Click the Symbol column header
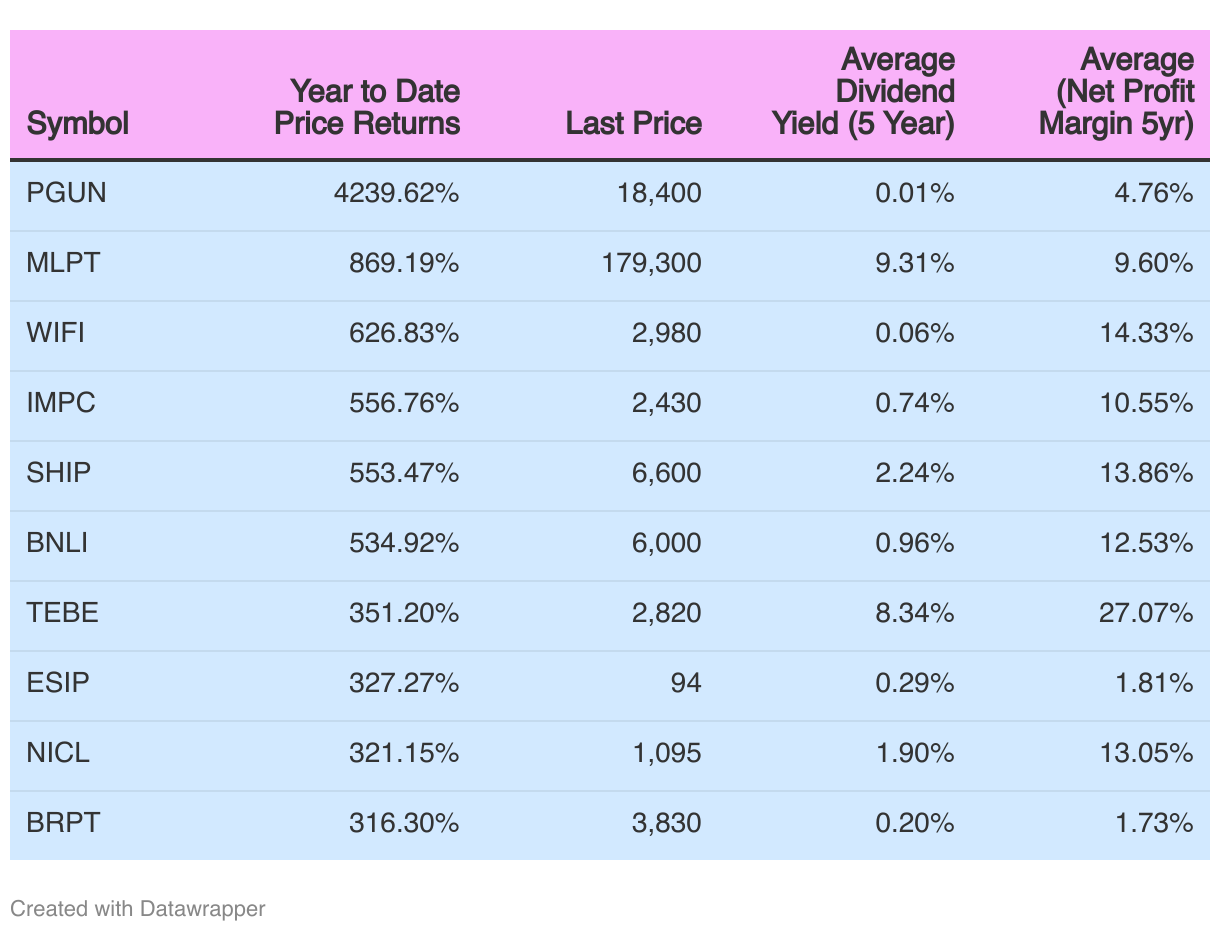 [x=78, y=123]
